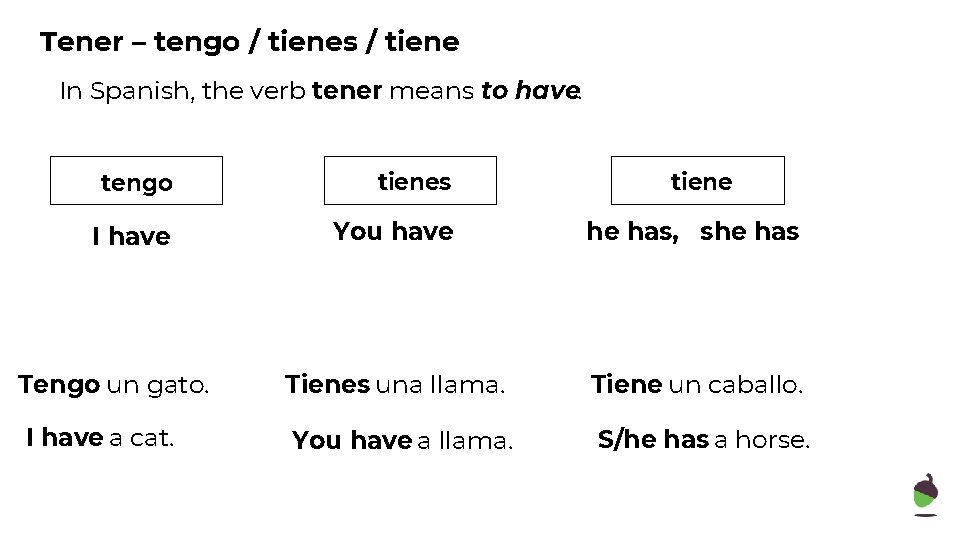
Task: Click the italic phrase 'to have'
Action: point(530,91)
